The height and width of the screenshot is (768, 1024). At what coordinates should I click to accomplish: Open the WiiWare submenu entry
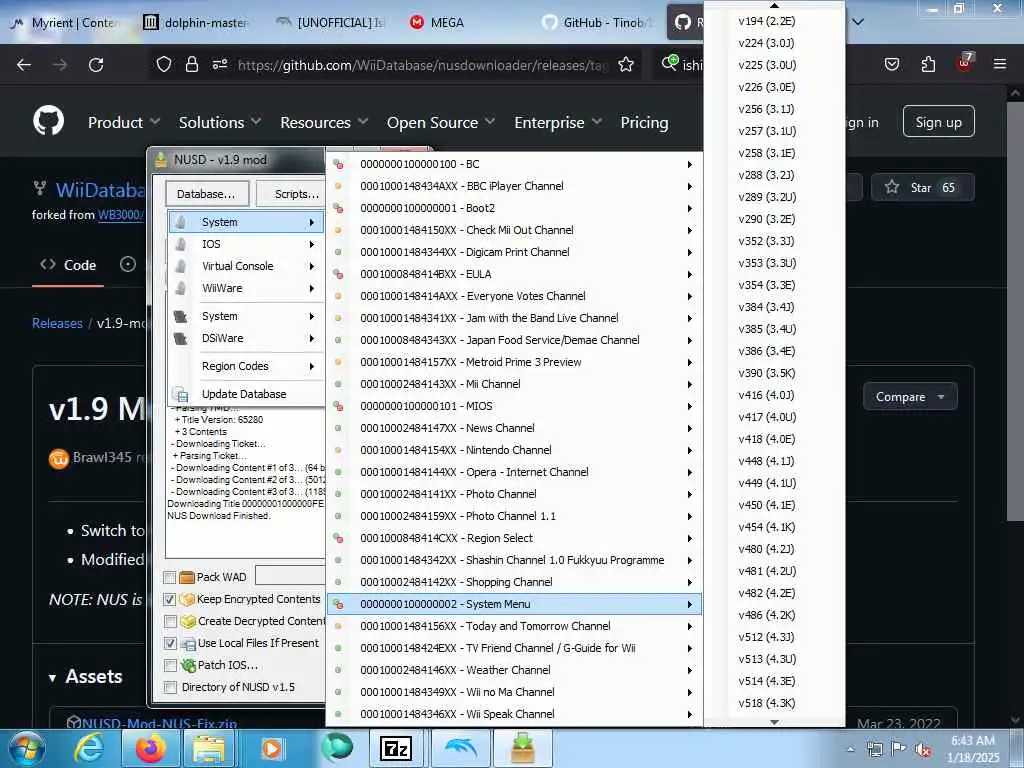246,288
